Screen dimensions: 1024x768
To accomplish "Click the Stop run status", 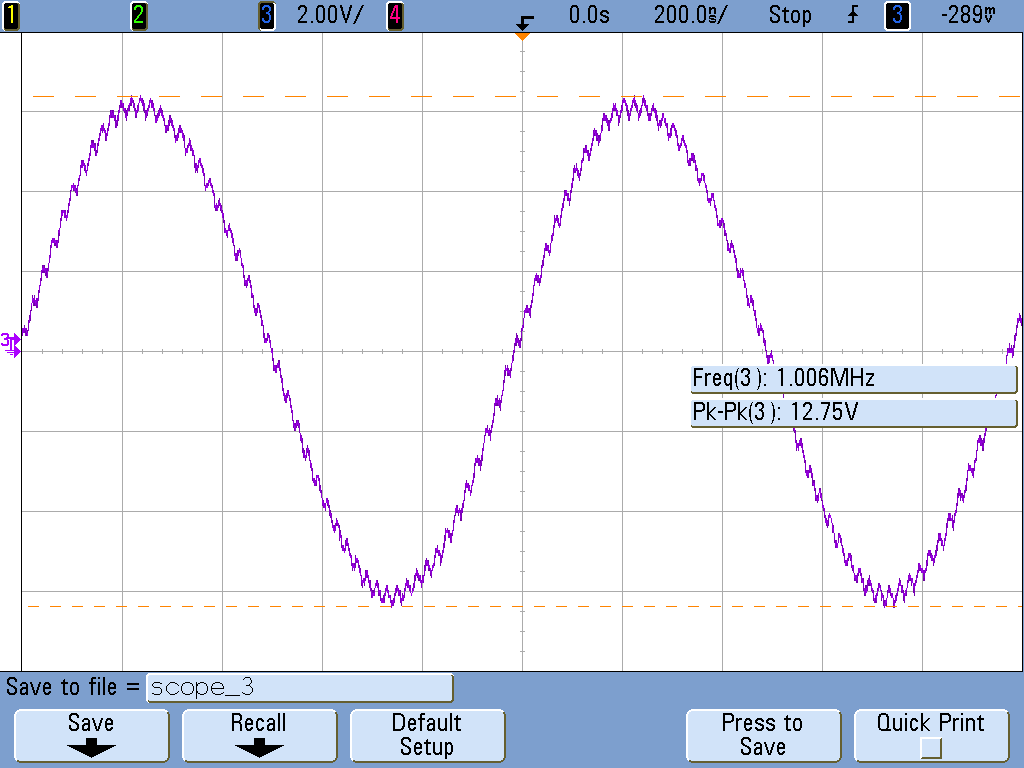I will coord(790,15).
